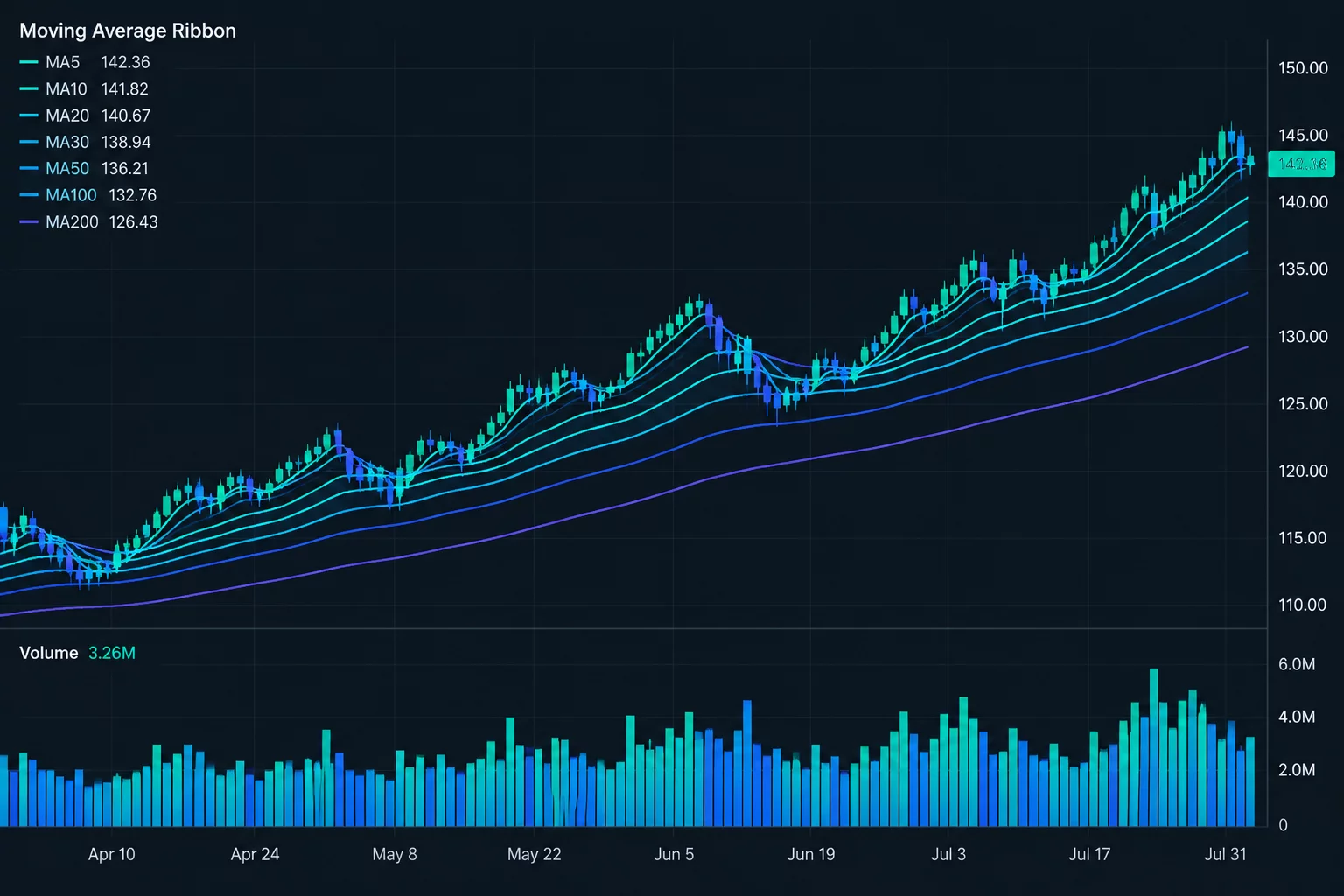Click the 135.00 price axis label
The image size is (1344, 896).
1303,269
